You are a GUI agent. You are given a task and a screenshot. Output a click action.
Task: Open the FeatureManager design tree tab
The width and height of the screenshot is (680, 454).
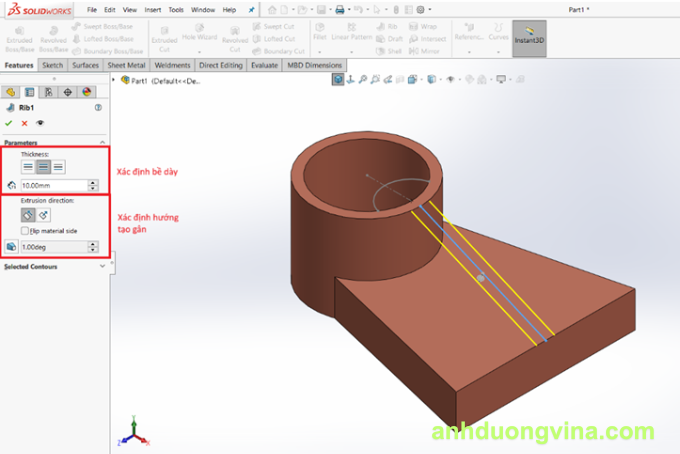click(12, 91)
